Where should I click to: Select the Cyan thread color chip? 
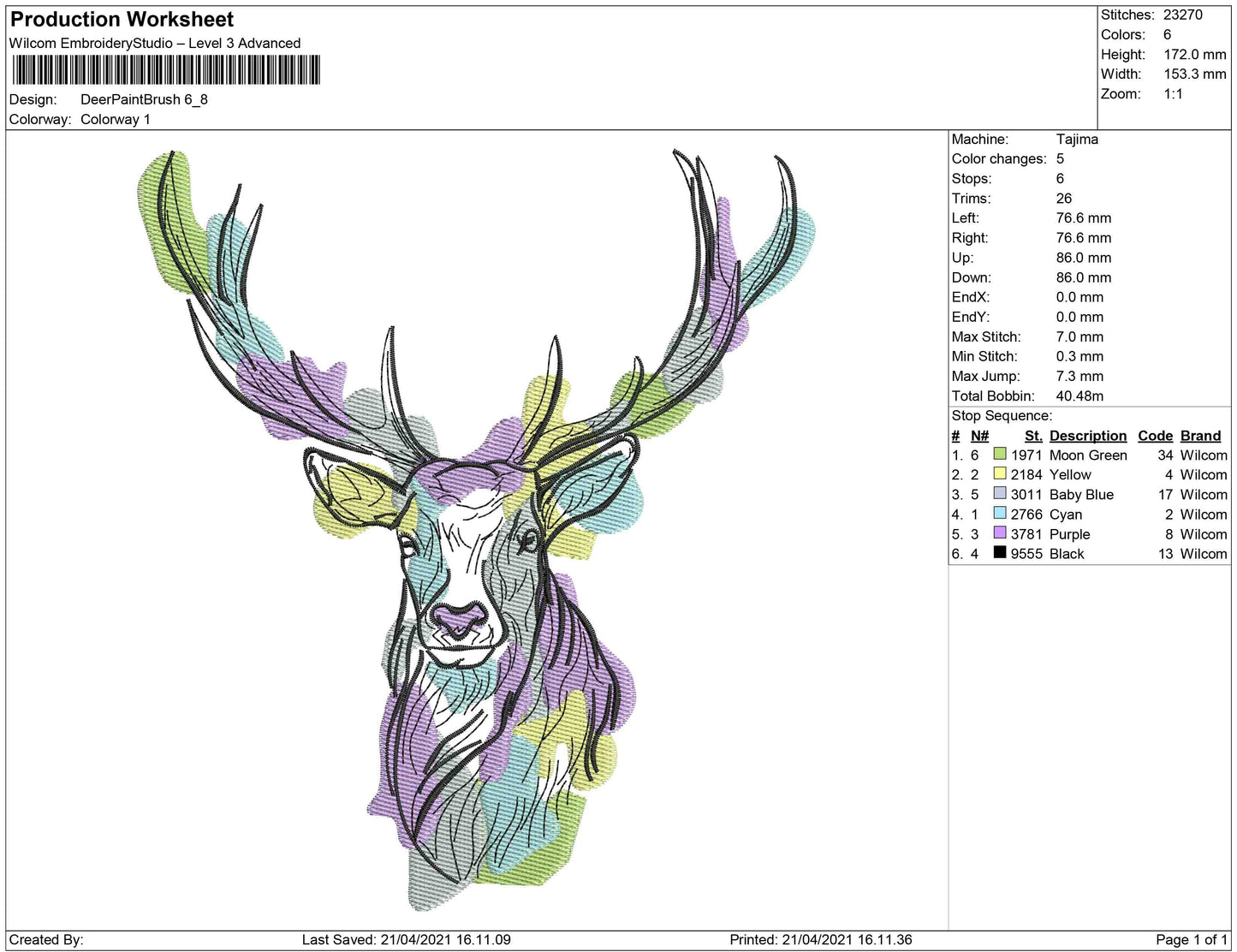[999, 515]
